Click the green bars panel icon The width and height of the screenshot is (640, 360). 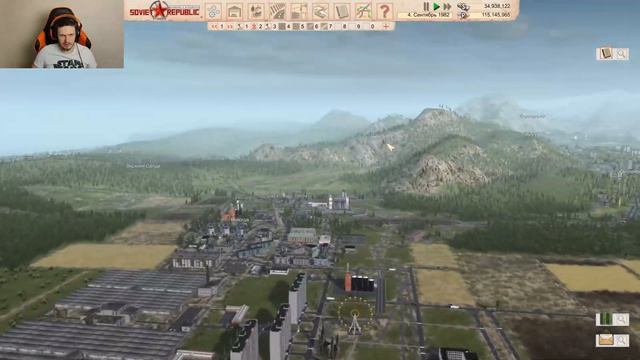(605, 319)
